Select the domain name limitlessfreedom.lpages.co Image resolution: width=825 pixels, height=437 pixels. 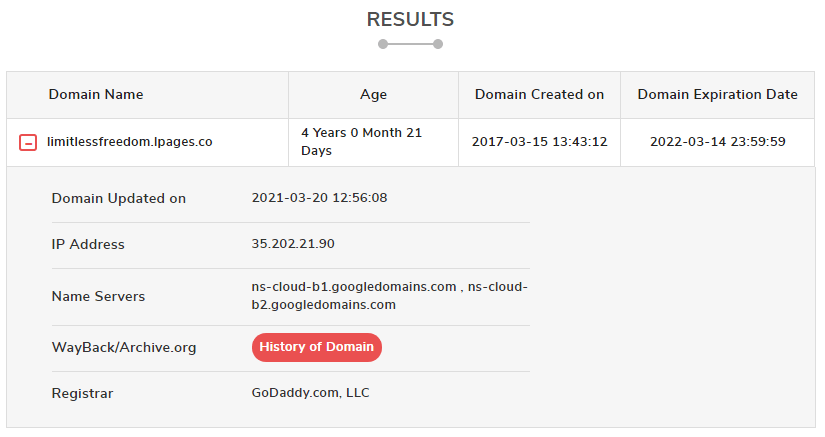click(x=129, y=142)
